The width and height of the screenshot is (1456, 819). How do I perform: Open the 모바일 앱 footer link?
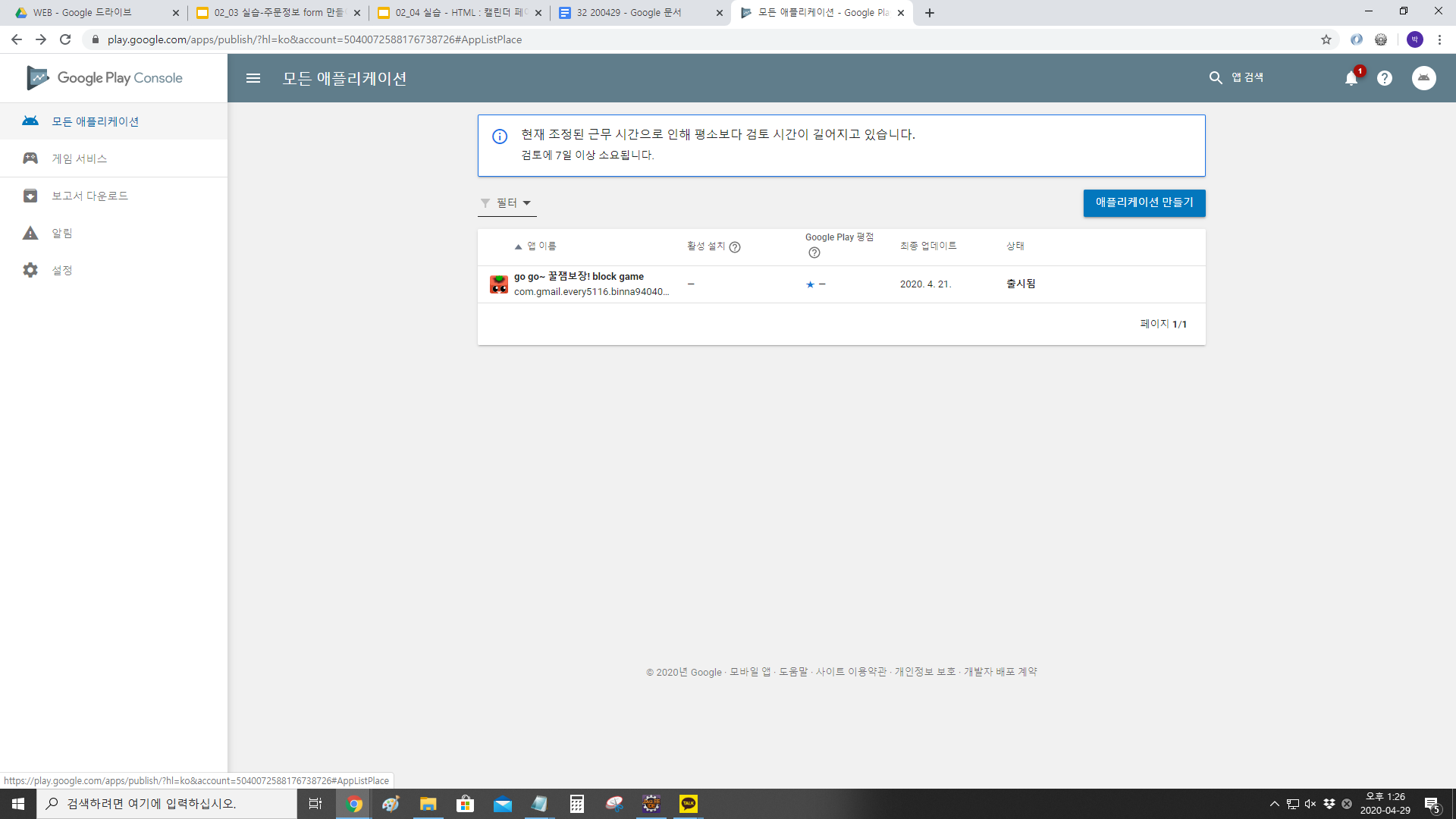(x=750, y=672)
